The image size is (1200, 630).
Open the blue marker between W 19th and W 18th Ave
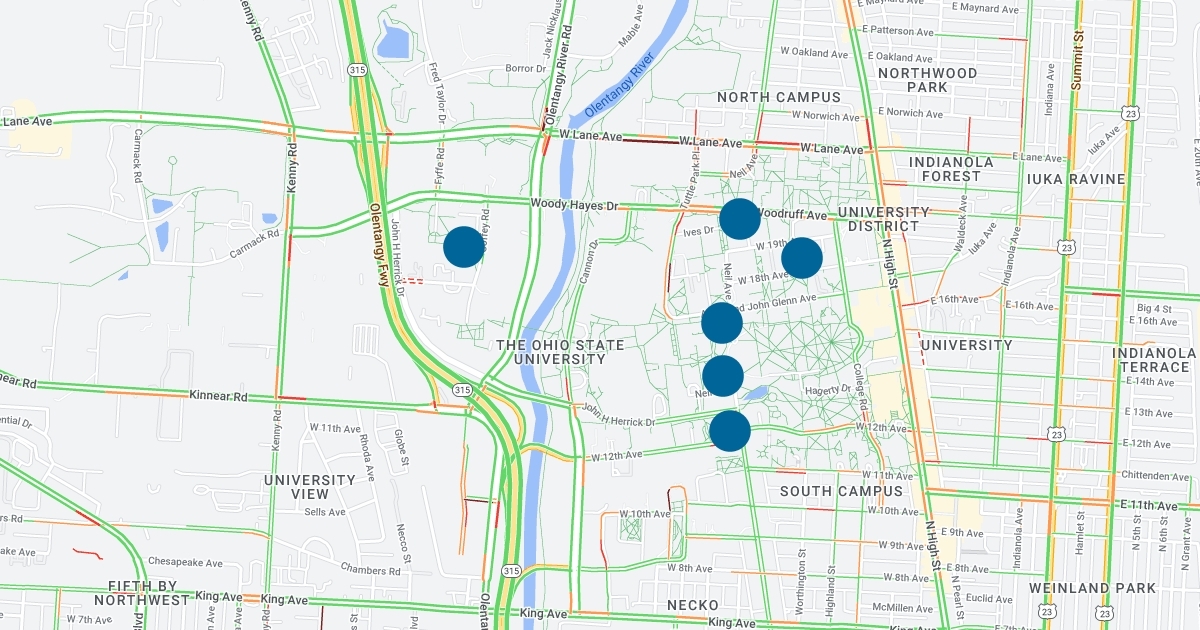[802, 258]
